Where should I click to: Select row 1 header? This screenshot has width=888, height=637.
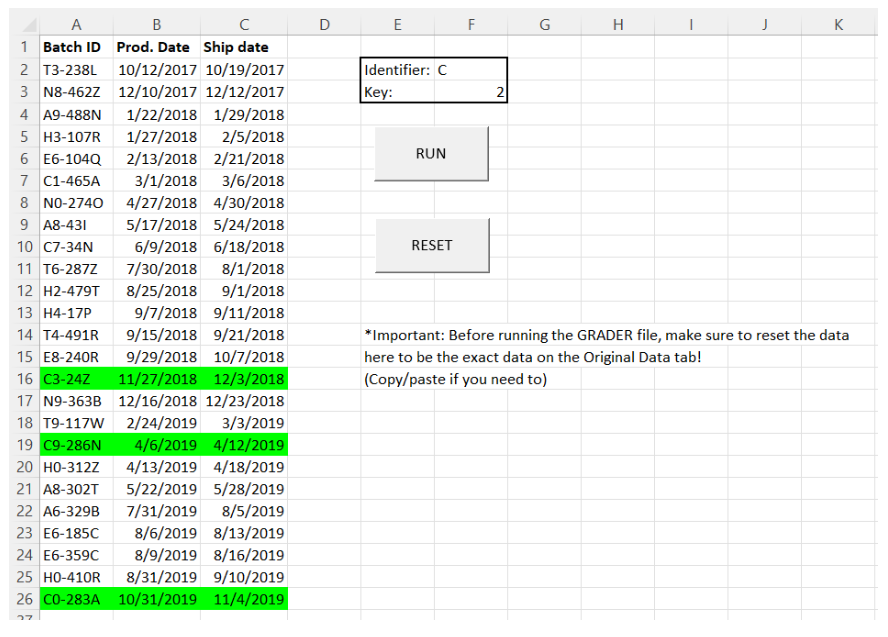pyautogui.click(x=23, y=46)
